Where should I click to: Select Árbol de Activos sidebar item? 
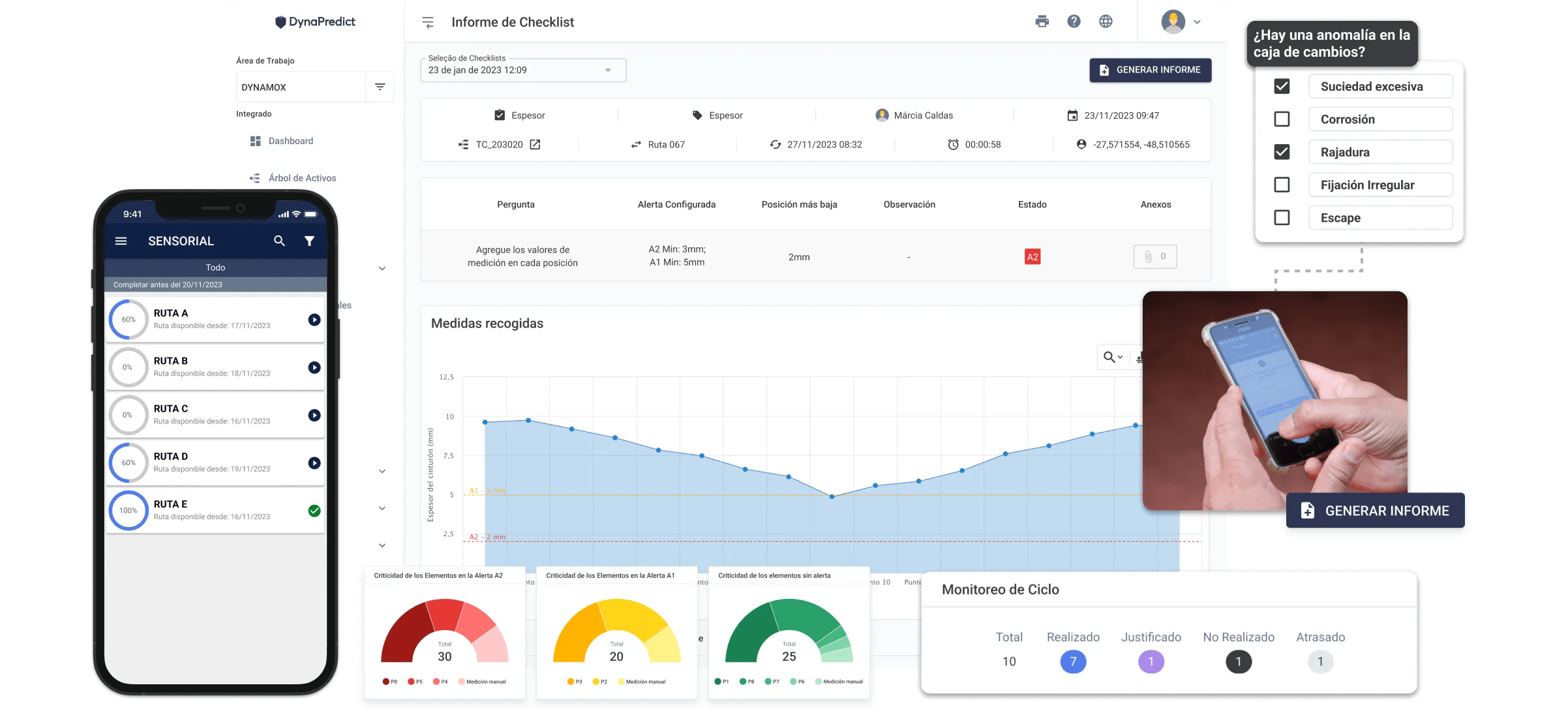pos(302,178)
